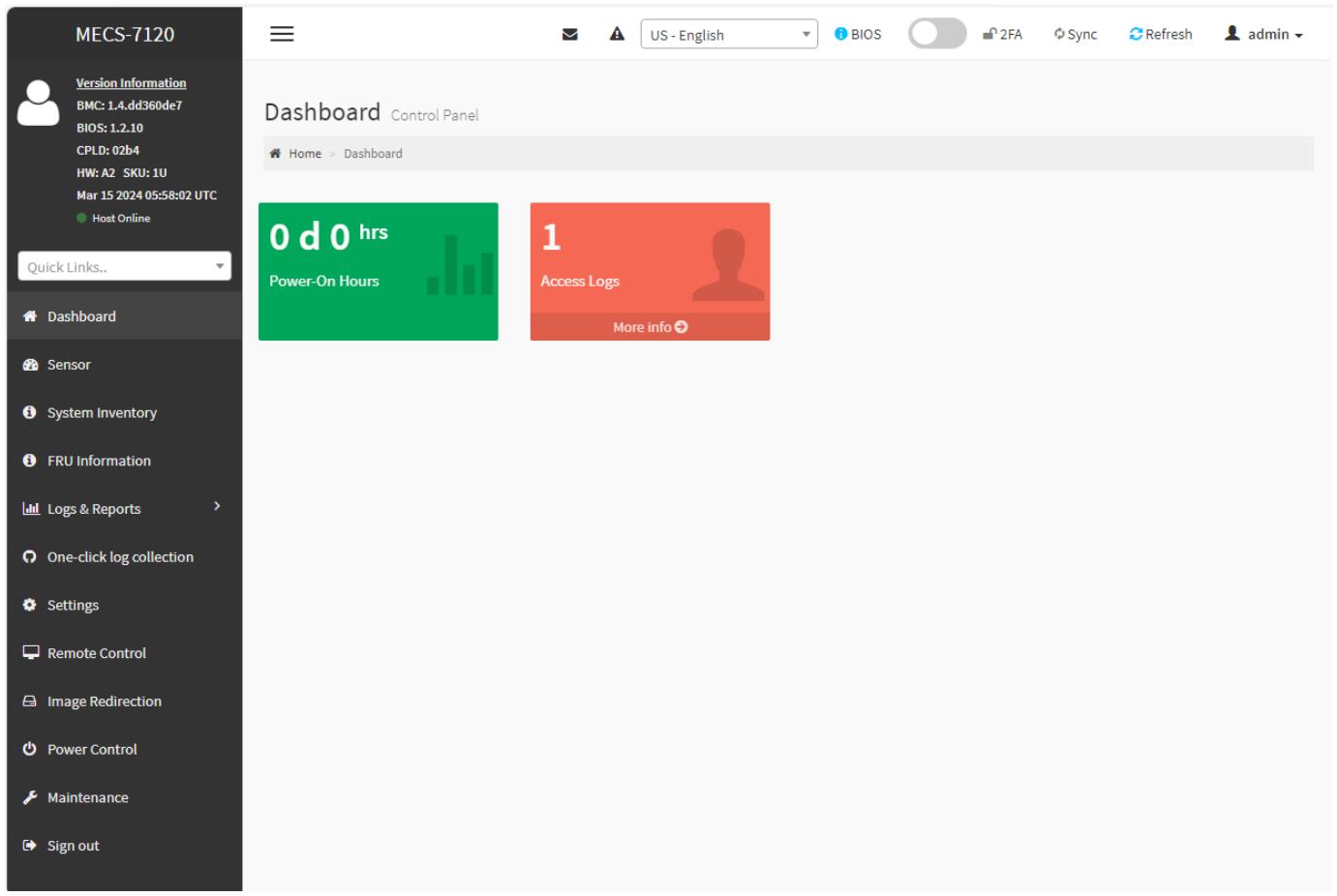Viewport: 1337px width, 896px height.
Task: Click the Home breadcrumb icon
Action: click(275, 153)
